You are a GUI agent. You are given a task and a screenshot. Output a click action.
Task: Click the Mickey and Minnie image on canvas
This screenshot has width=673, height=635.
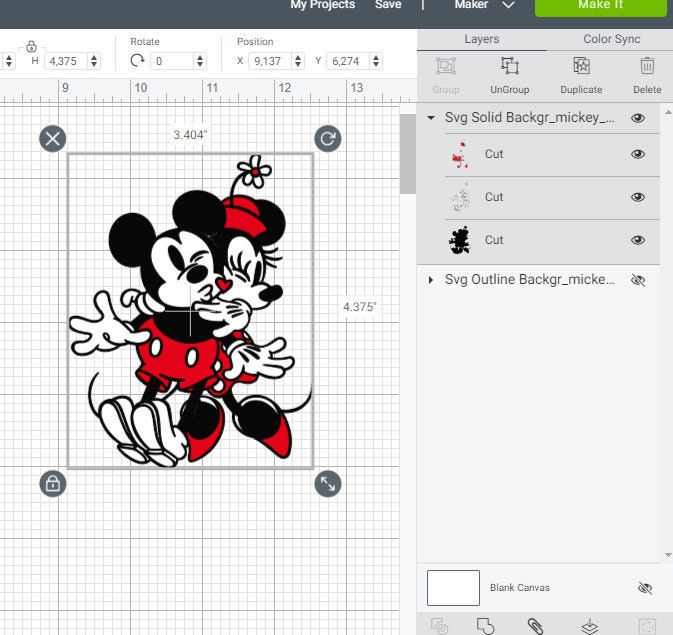click(x=191, y=311)
